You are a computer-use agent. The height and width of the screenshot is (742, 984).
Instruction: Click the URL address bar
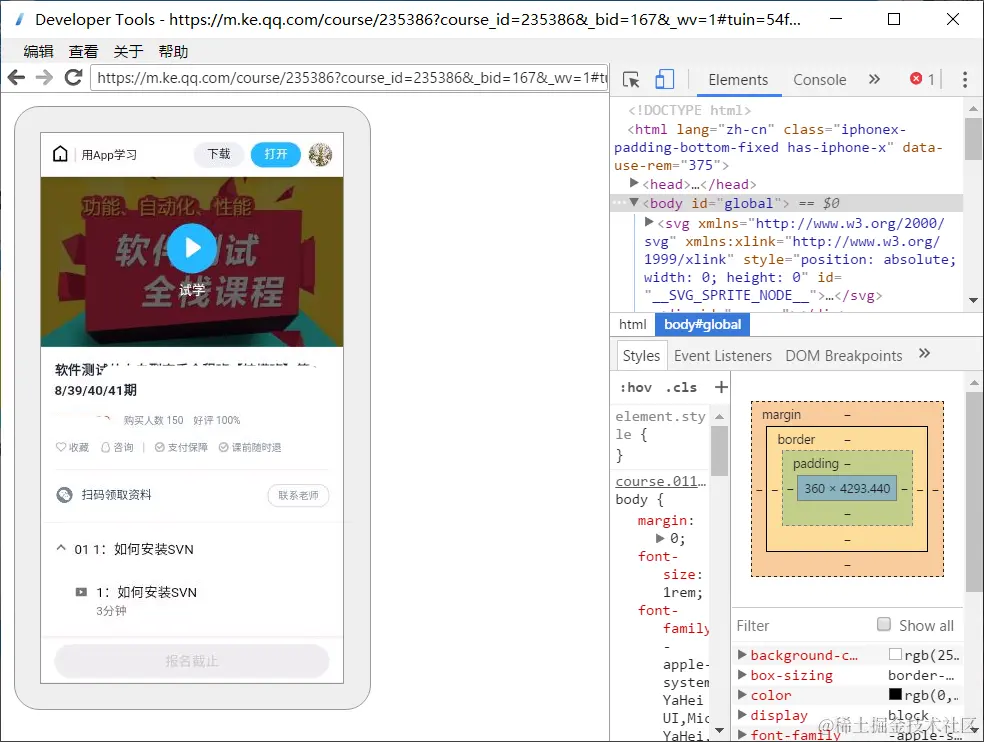[x=349, y=78]
